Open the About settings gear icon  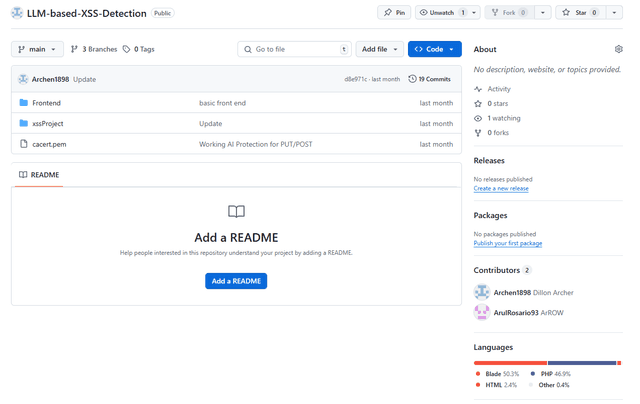tap(618, 49)
